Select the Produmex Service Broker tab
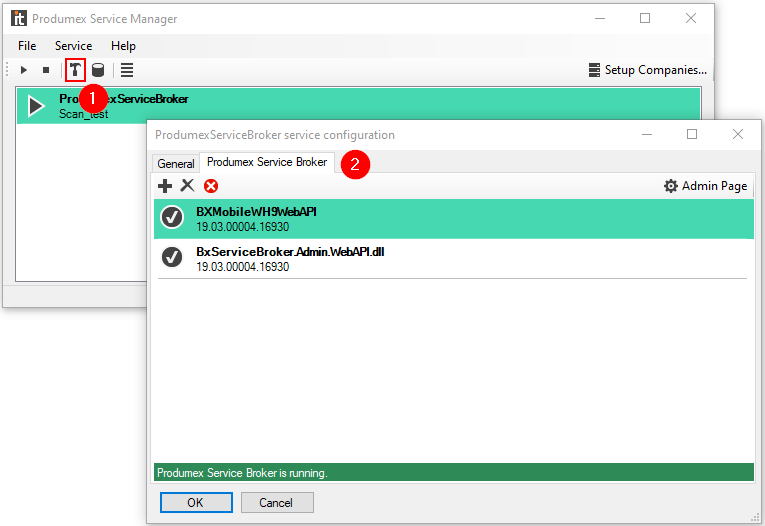This screenshot has width=765, height=526. tap(267, 162)
